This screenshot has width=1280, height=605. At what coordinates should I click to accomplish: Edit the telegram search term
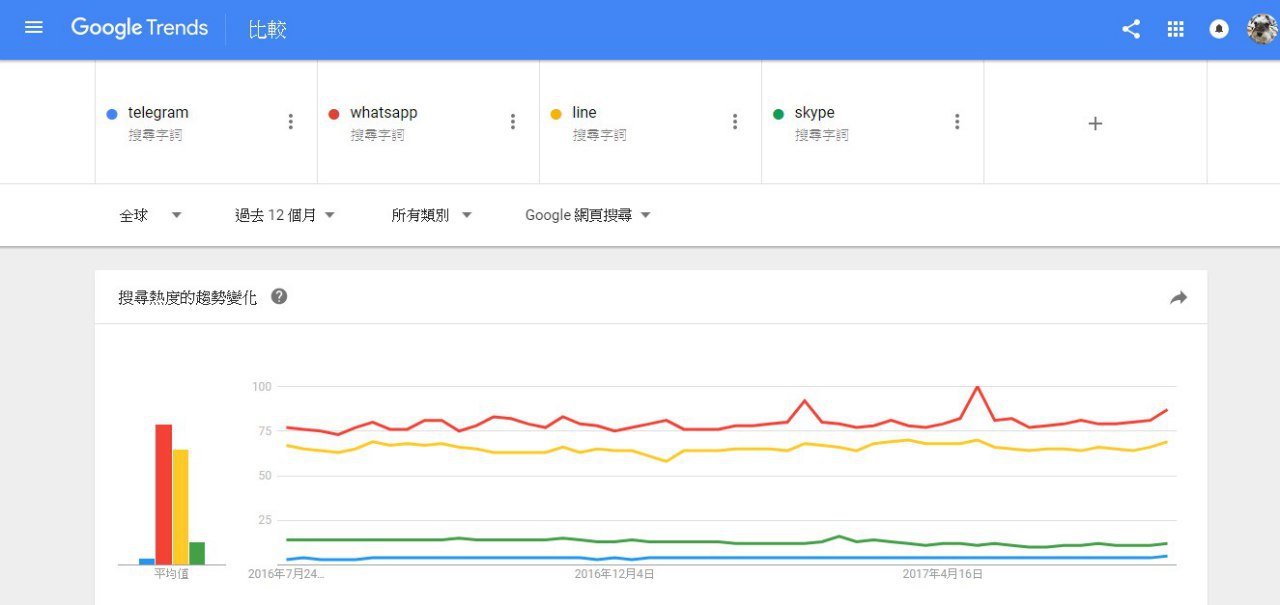158,113
